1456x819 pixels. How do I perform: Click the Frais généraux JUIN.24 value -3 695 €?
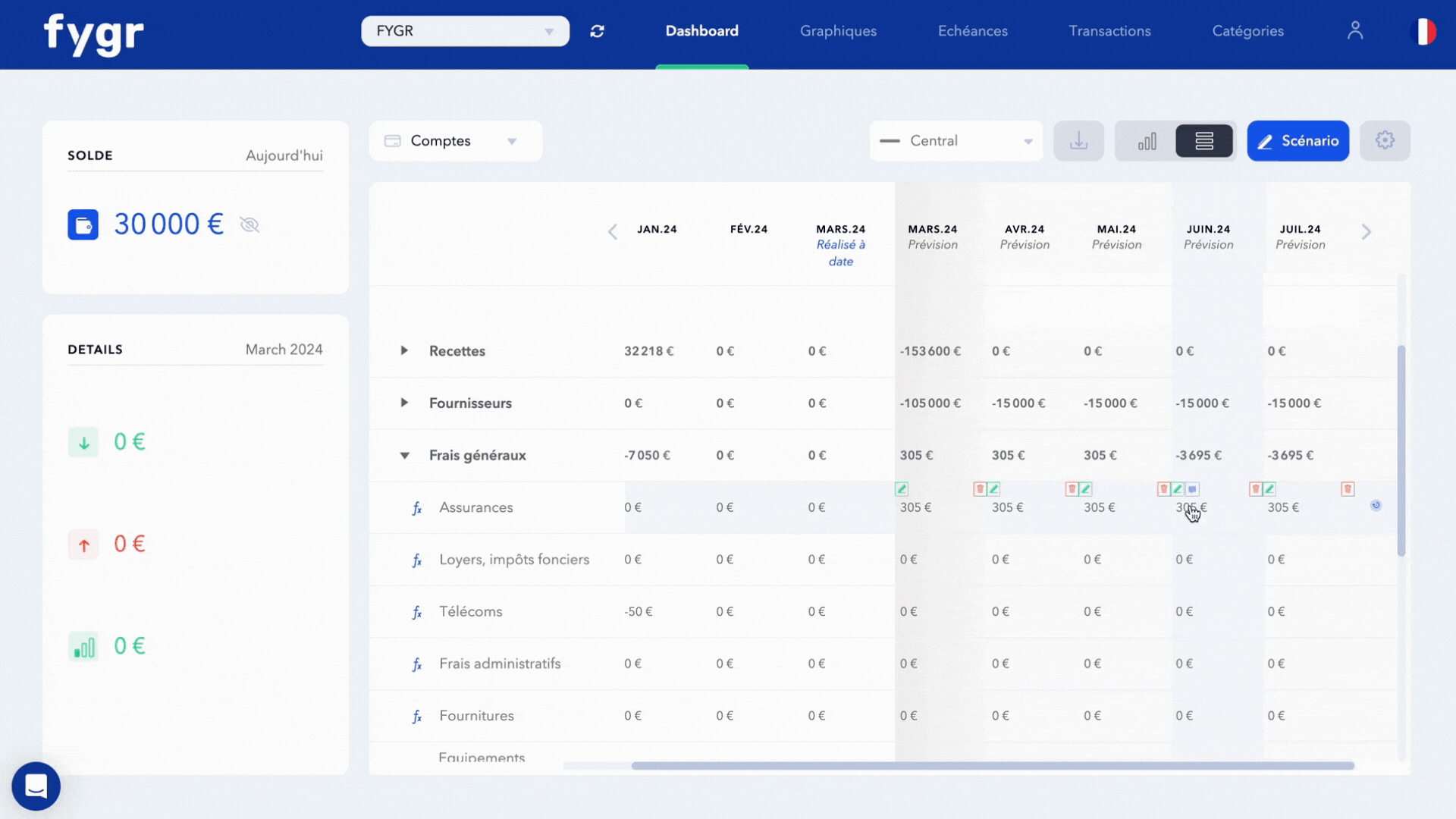pyautogui.click(x=1198, y=456)
